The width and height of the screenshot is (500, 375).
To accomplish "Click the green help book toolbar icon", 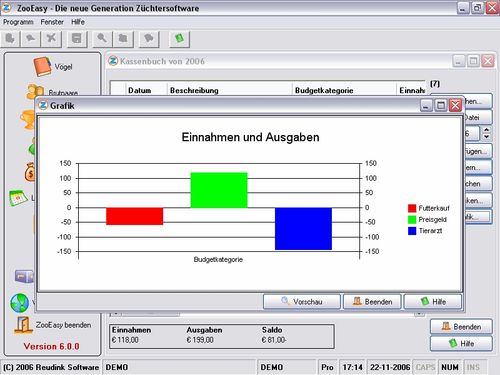I will [179, 39].
